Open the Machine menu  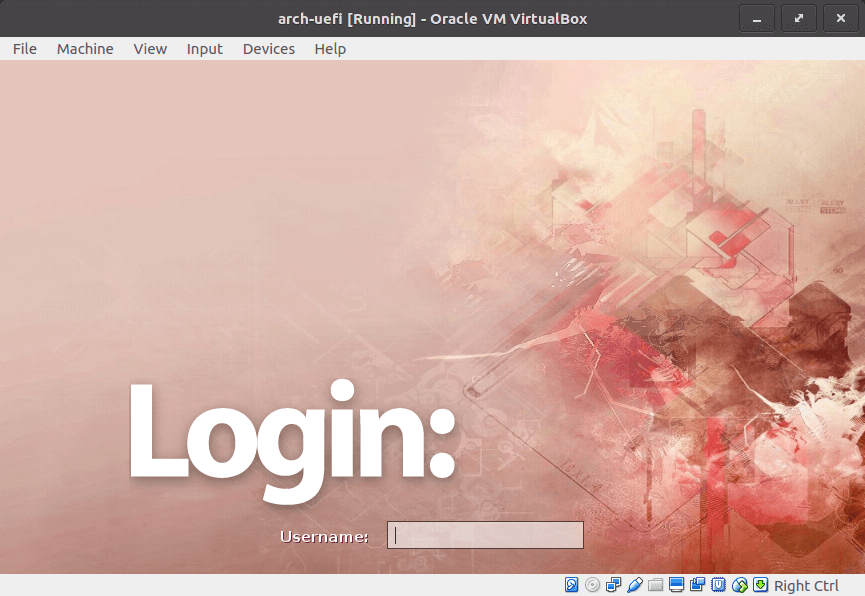[85, 49]
